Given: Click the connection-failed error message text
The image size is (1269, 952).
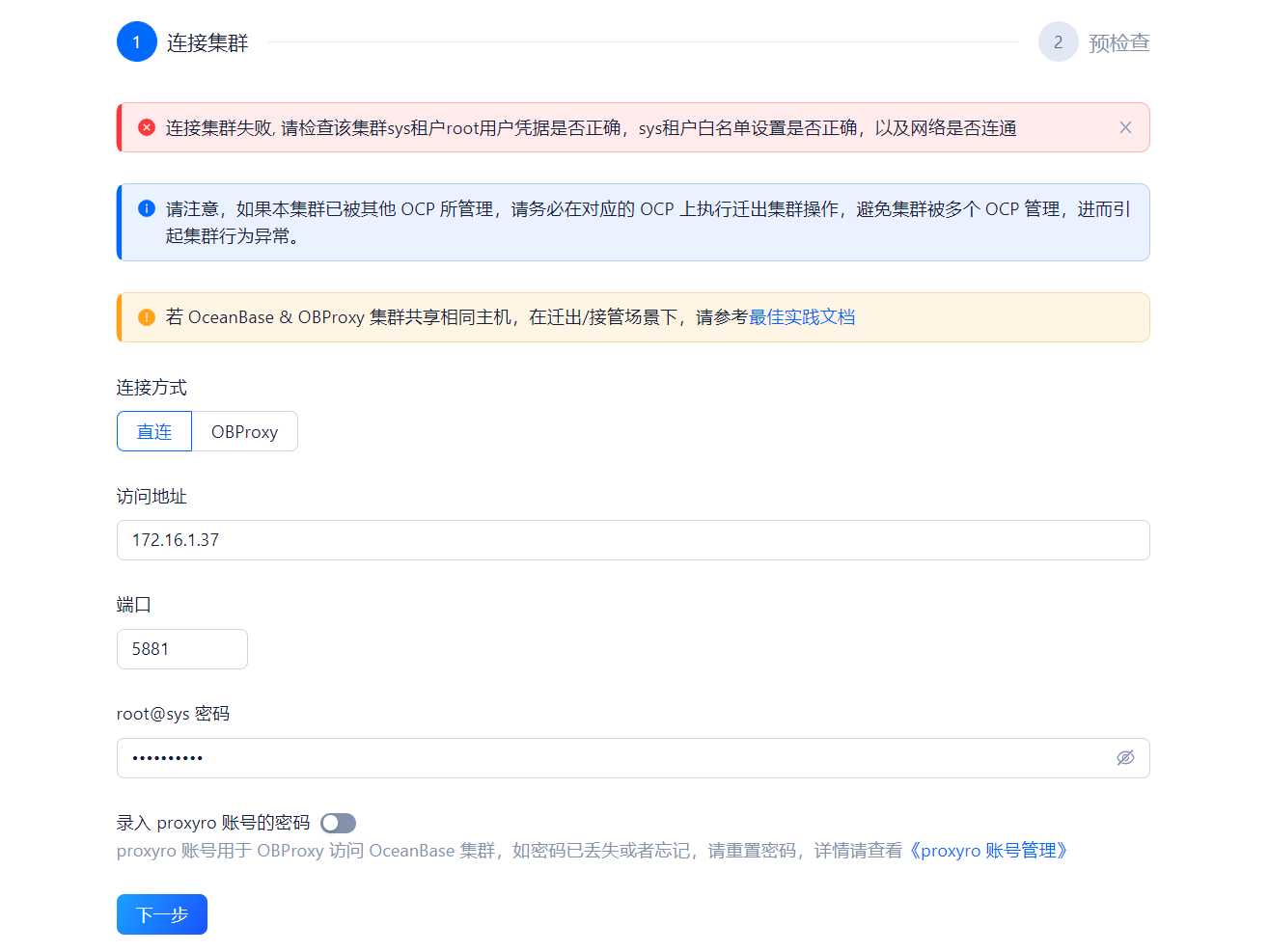Looking at the screenshot, I should coord(591,127).
